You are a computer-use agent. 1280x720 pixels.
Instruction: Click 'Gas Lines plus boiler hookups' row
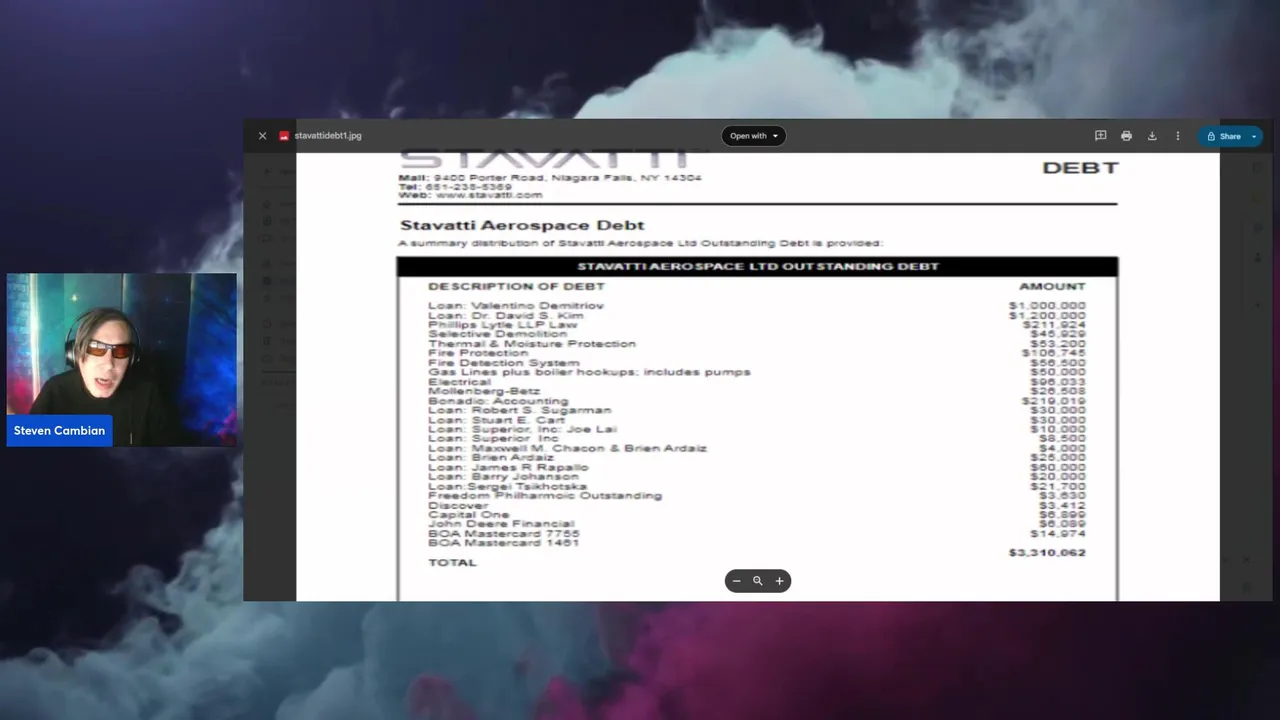[x=757, y=372]
